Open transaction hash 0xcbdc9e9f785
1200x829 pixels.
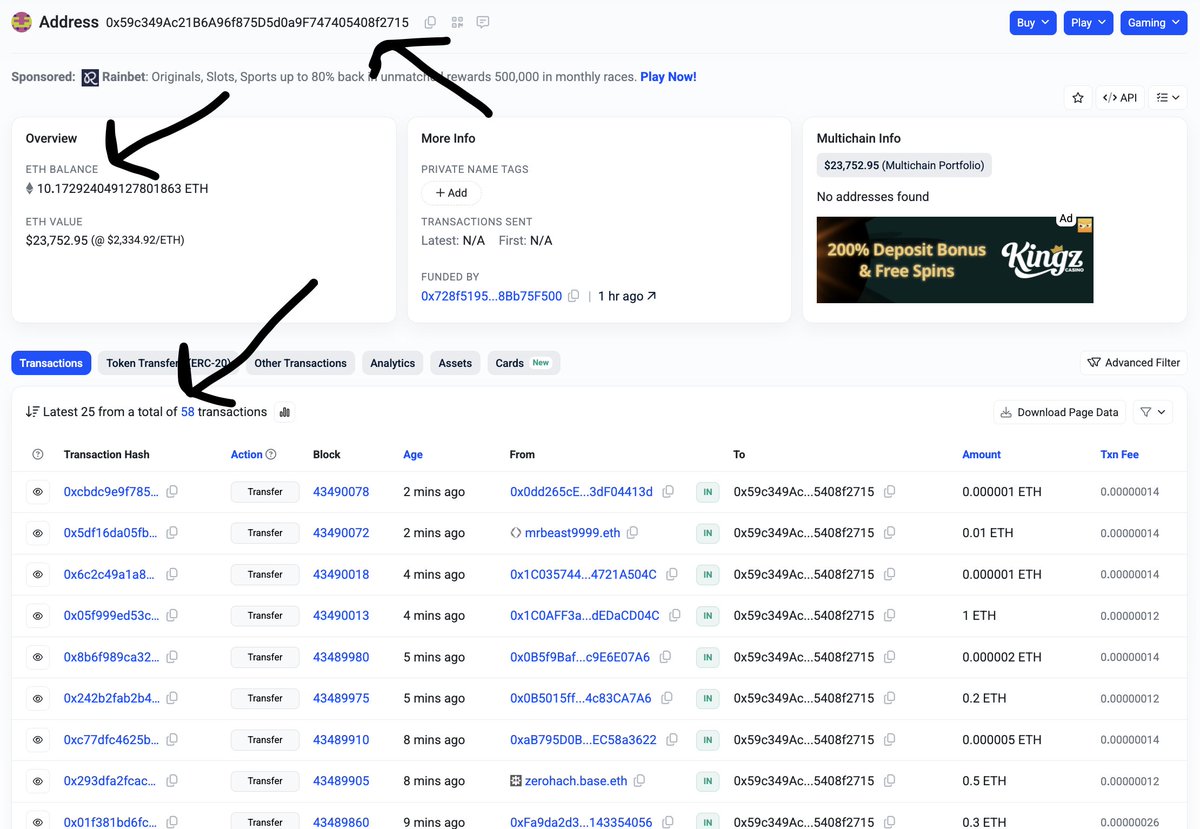[111, 492]
